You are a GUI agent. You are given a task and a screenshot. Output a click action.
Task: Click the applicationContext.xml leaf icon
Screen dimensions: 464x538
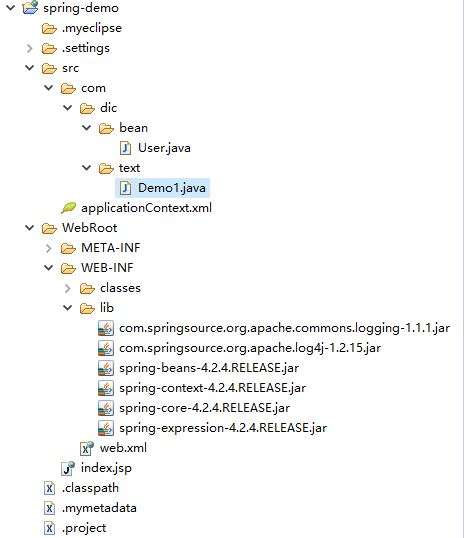68,208
